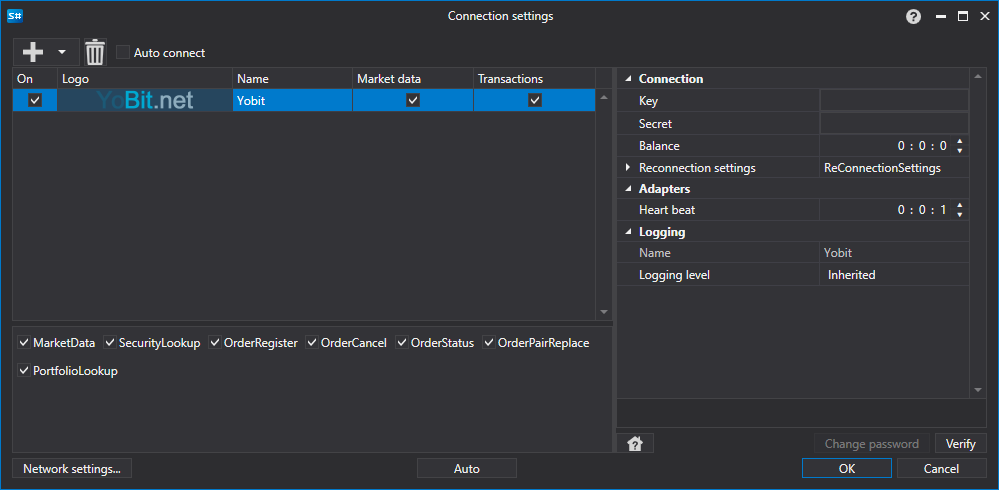
Task: Increase the Heart beat value
Action: 959,205
